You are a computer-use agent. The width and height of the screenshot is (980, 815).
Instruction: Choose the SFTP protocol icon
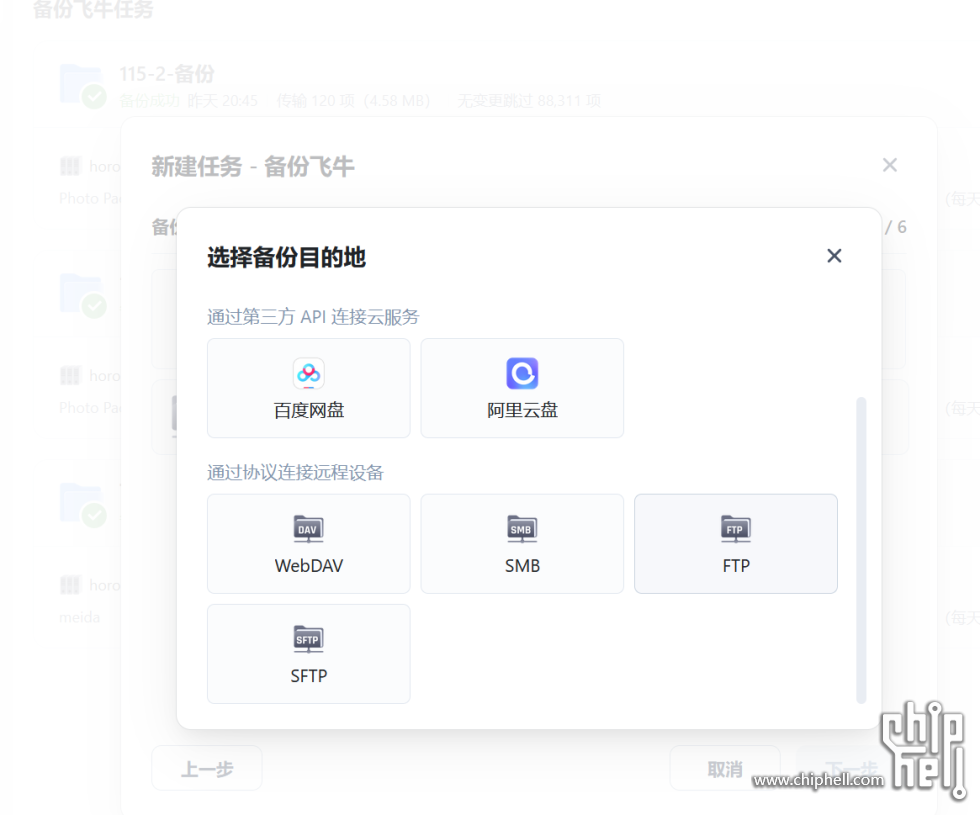tap(309, 639)
